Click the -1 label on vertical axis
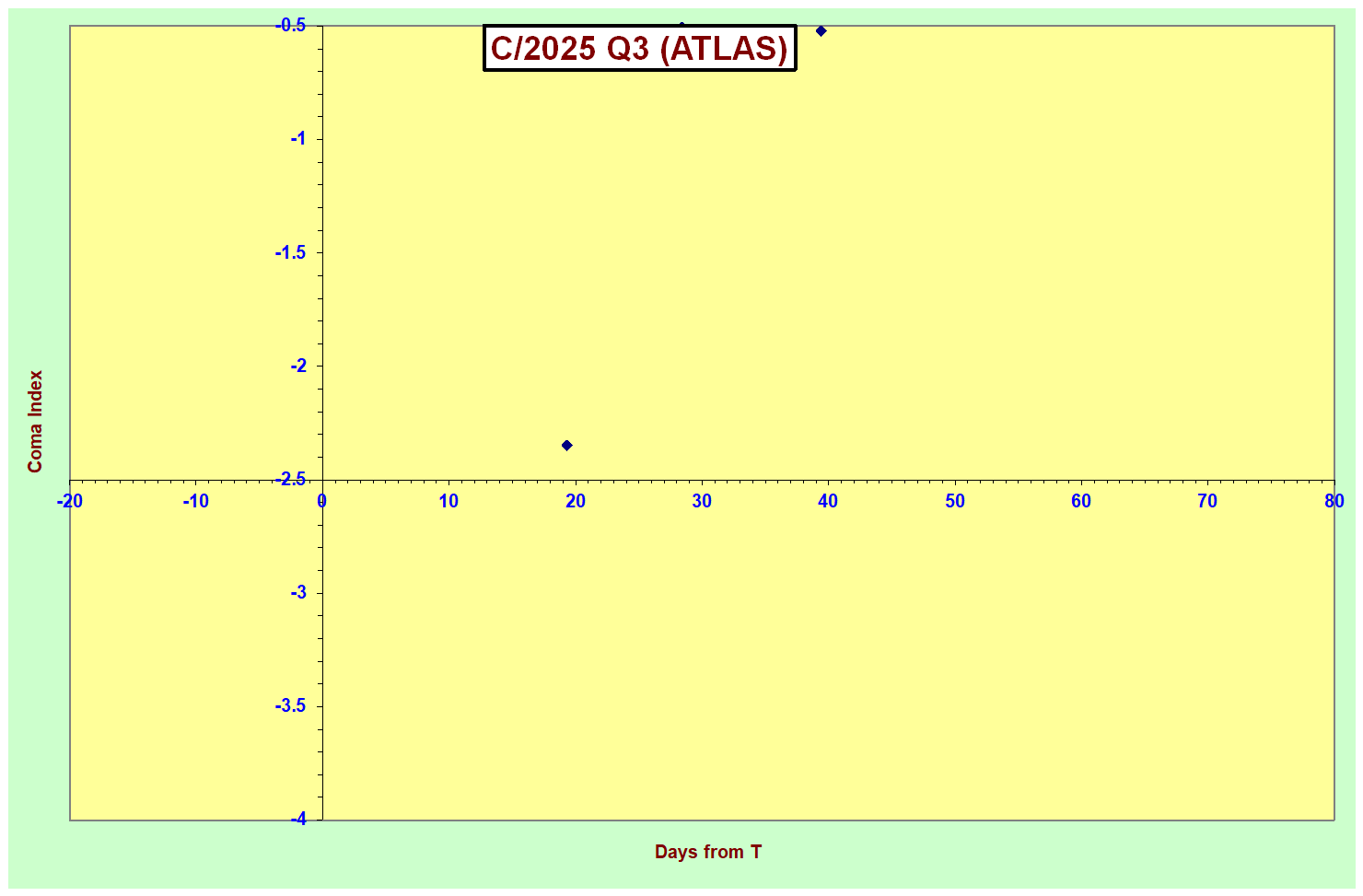Screen dimensions: 1363x896 (x=298, y=139)
